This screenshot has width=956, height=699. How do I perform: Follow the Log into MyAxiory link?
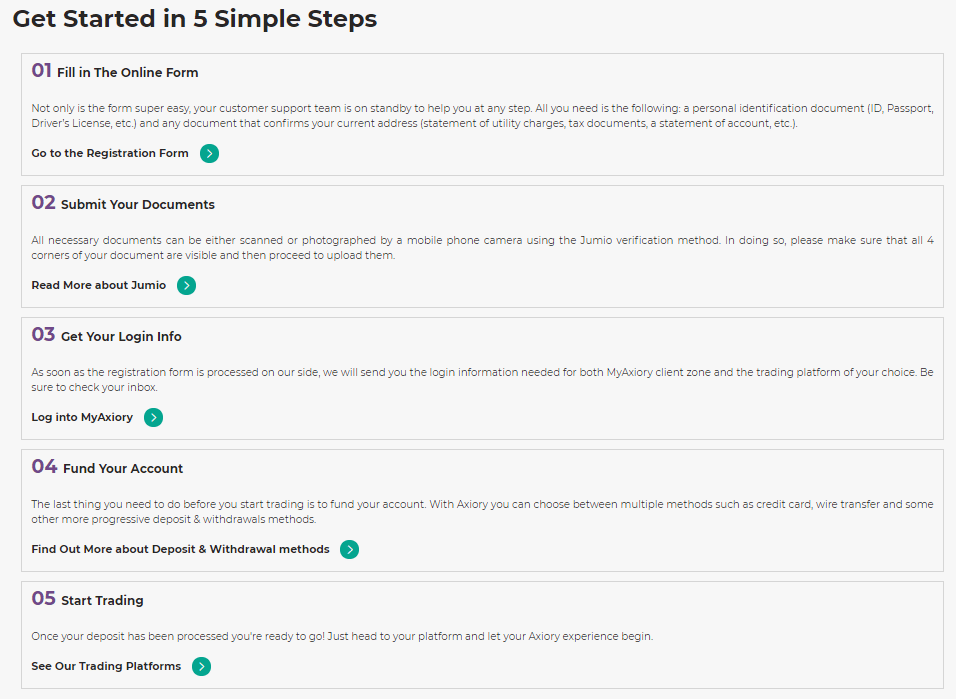(82, 417)
